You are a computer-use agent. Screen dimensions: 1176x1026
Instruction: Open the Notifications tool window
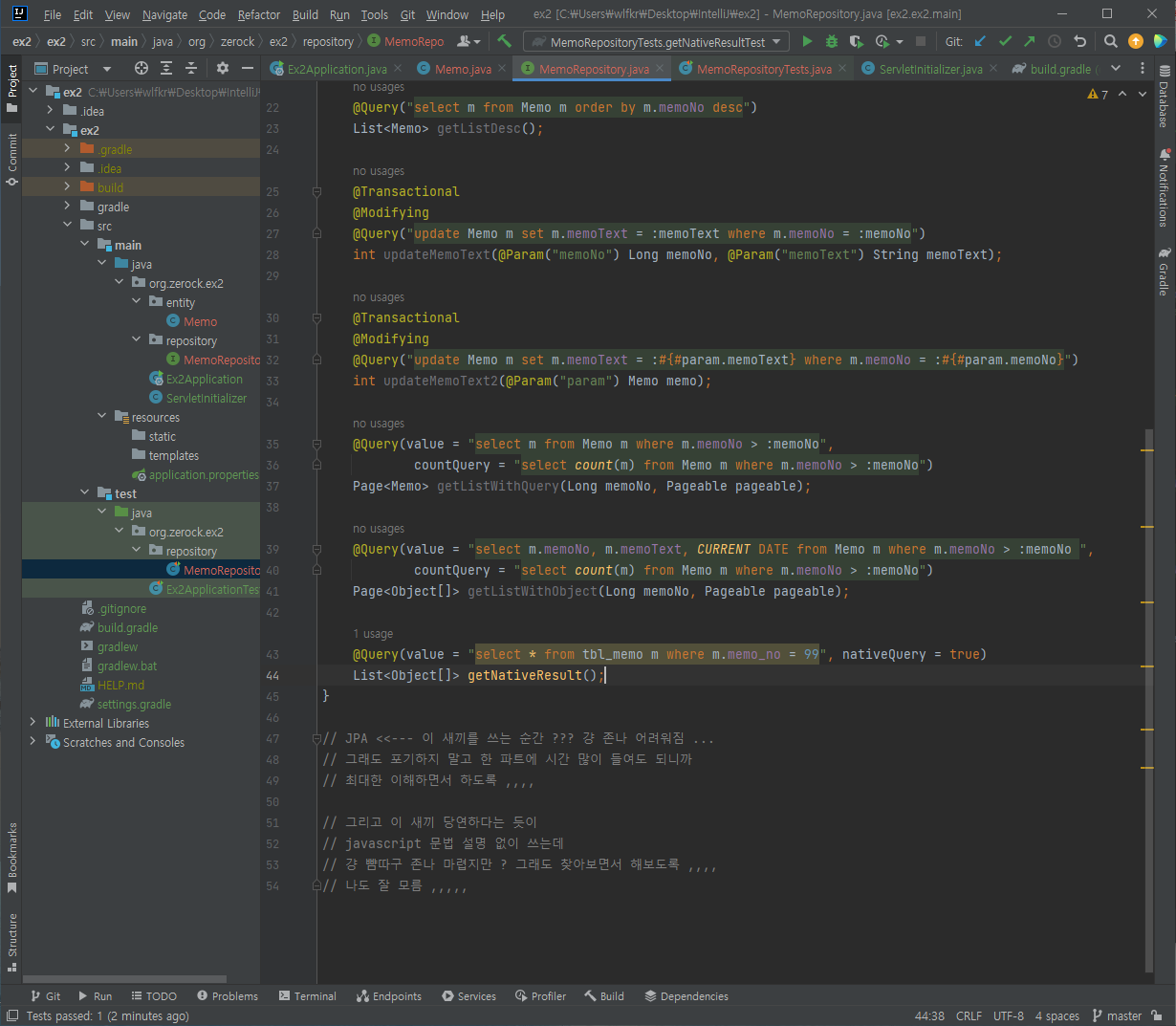[1164, 186]
